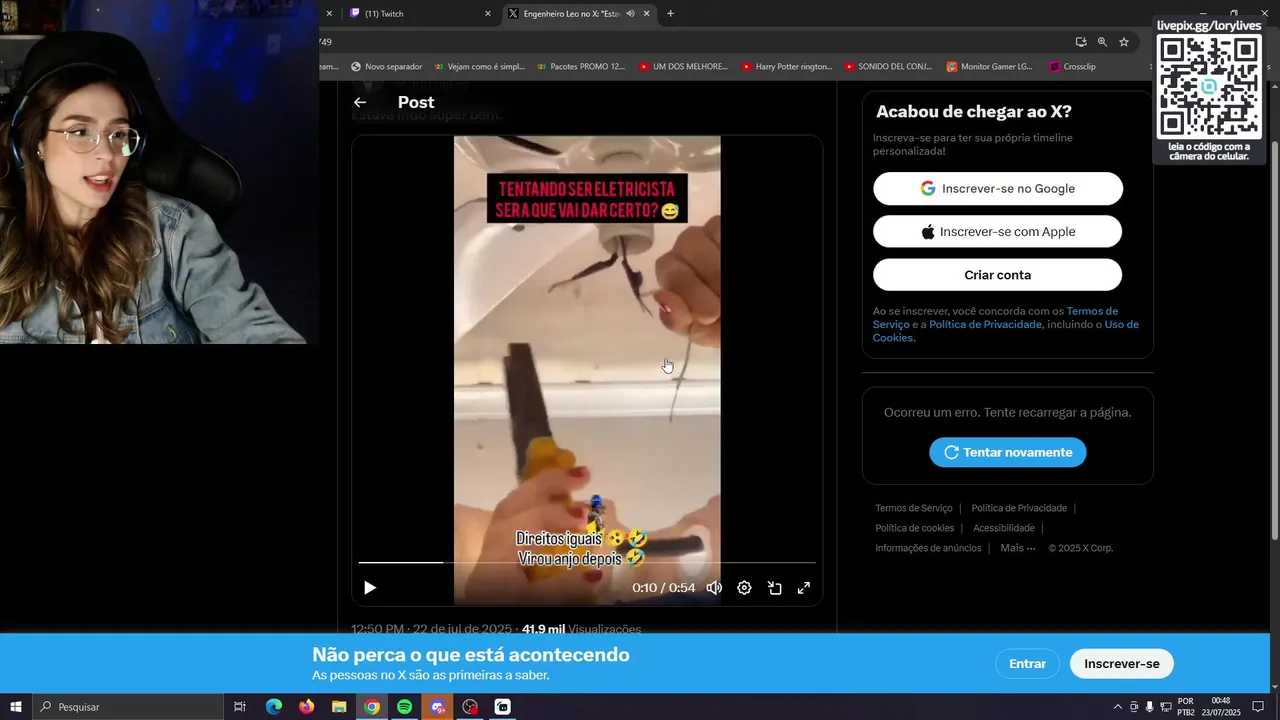Open the Novo separador bookmark
The height and width of the screenshot is (720, 1280).
click(387, 67)
